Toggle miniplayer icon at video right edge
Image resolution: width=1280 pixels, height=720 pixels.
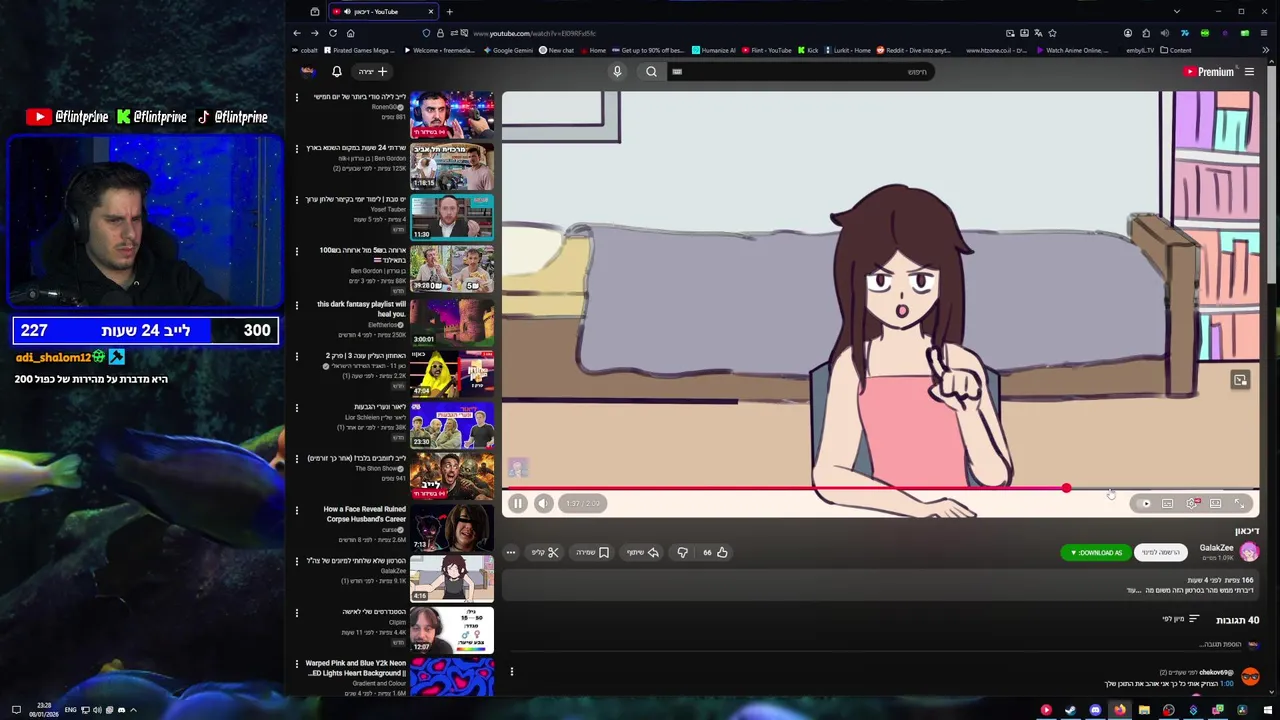(1240, 380)
